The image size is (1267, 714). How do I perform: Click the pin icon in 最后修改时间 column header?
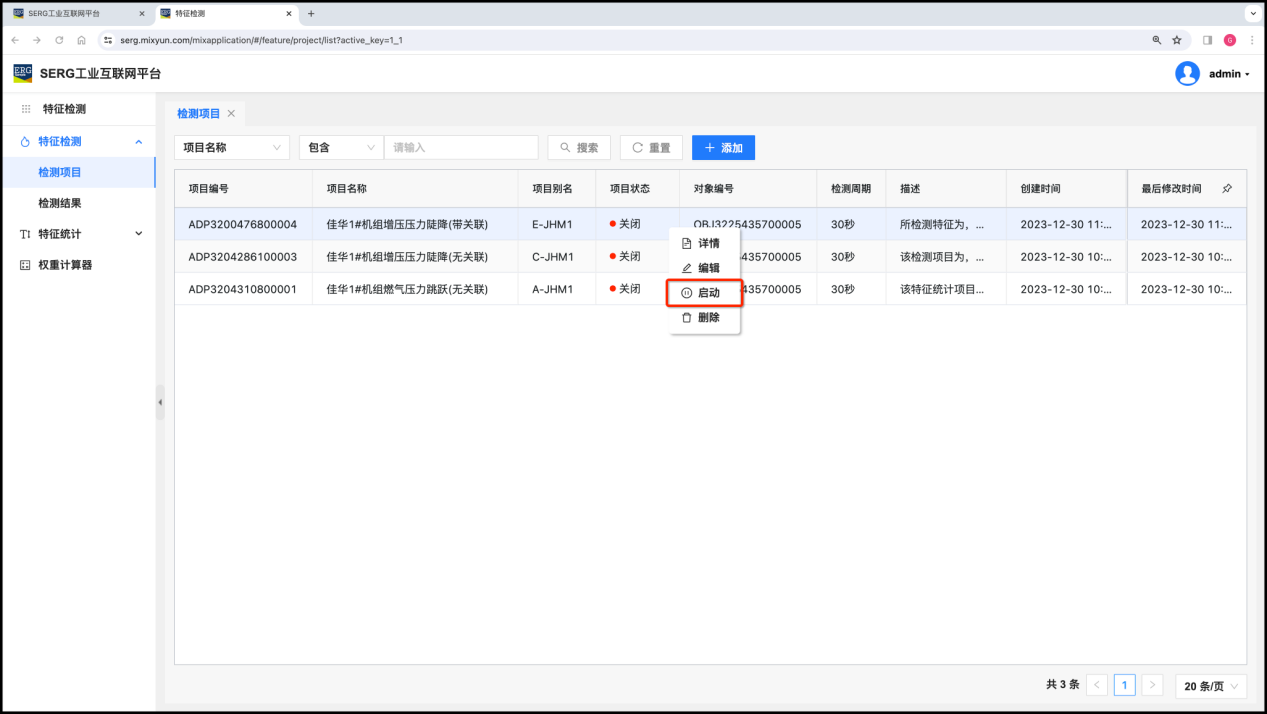click(x=1227, y=188)
